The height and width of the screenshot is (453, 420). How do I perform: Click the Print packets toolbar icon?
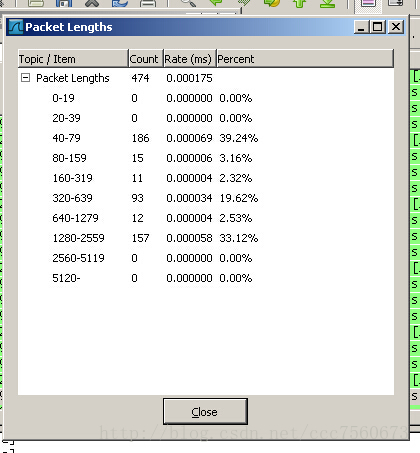pos(148,3)
